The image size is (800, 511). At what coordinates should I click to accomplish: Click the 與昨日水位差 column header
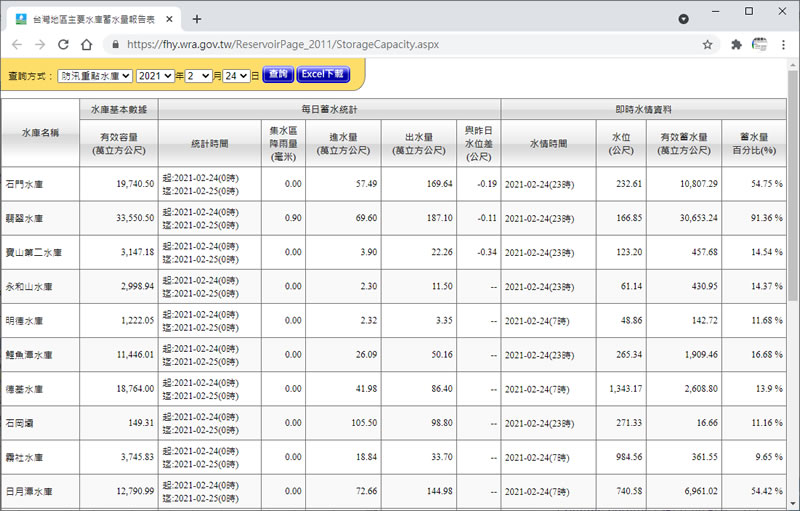pyautogui.click(x=479, y=144)
